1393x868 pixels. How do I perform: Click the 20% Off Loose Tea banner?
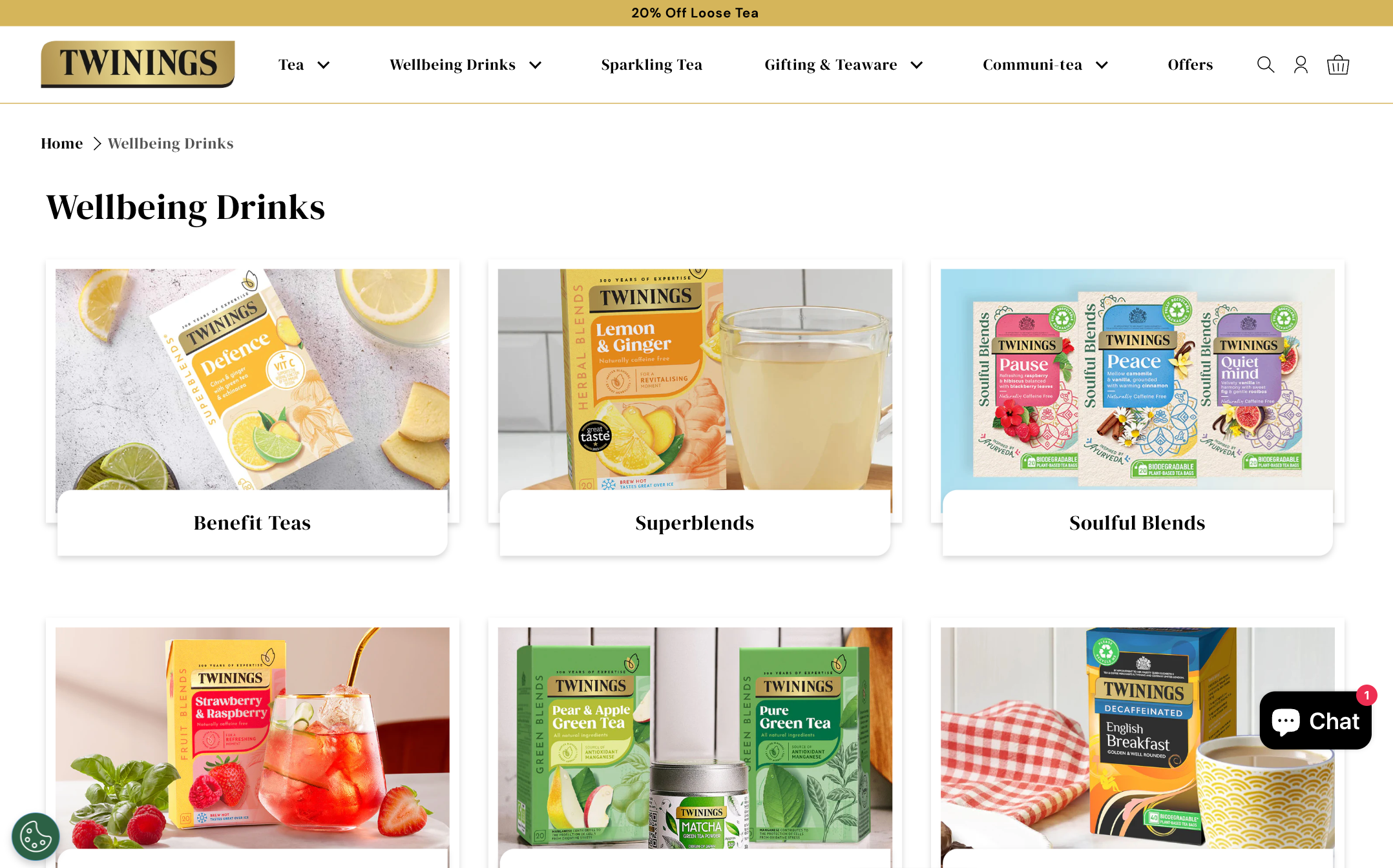[x=695, y=13]
